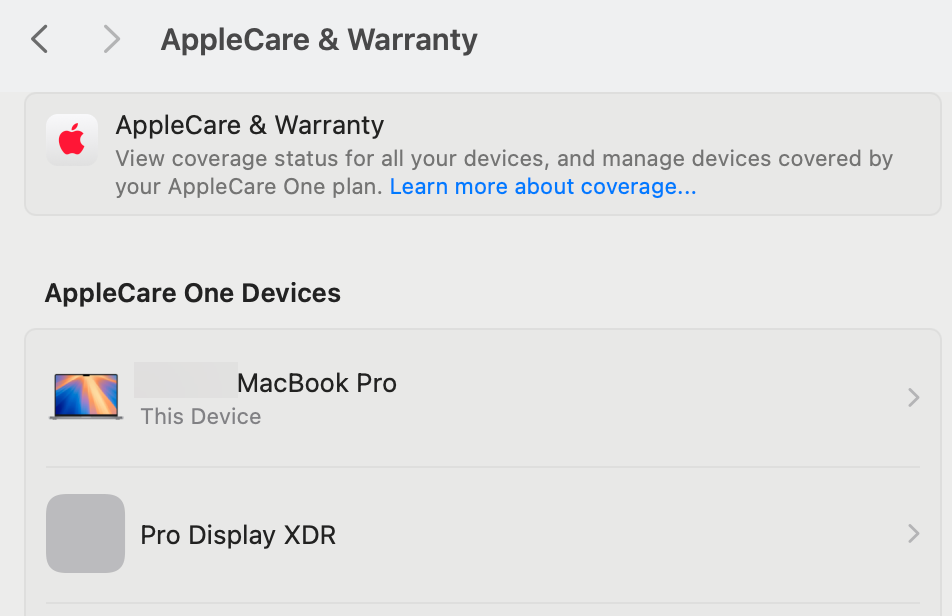This screenshot has width=952, height=616.
Task: Select the Pro Display XDR label
Action: 238,535
